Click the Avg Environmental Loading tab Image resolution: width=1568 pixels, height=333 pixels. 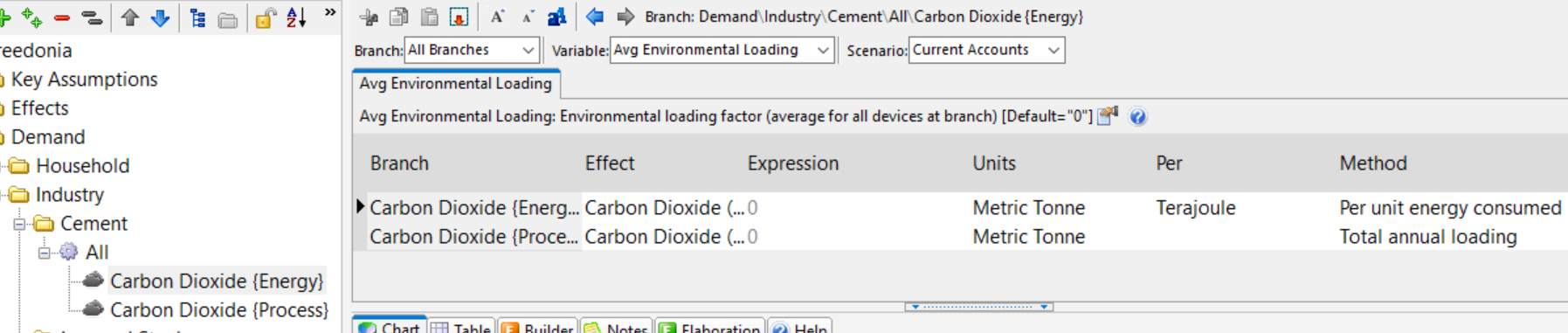(456, 84)
